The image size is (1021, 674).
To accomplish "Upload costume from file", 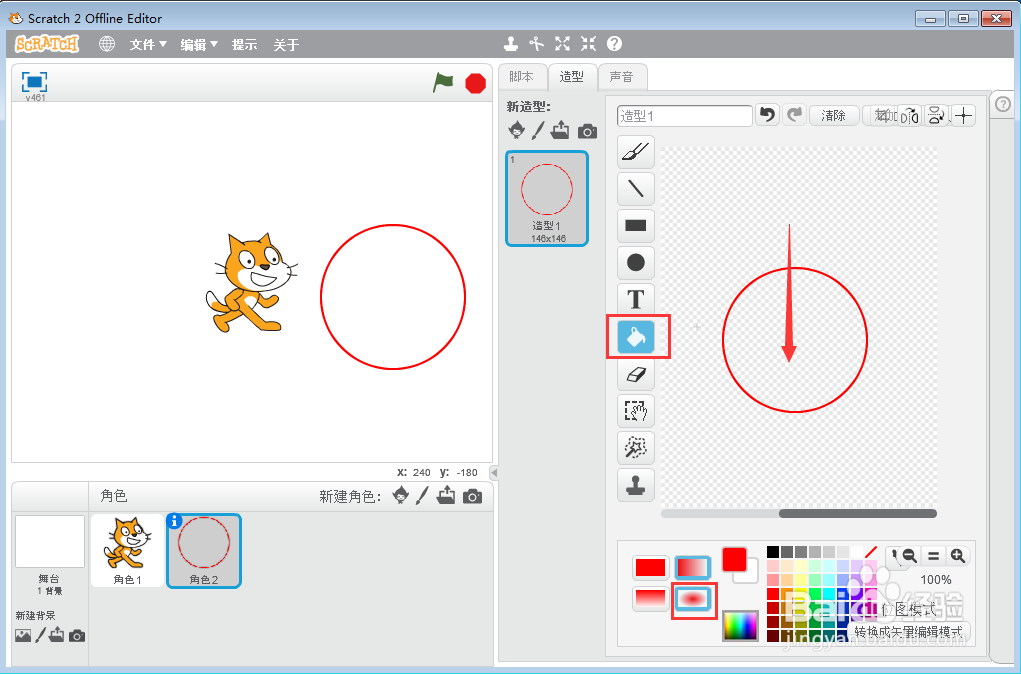I will tap(560, 130).
